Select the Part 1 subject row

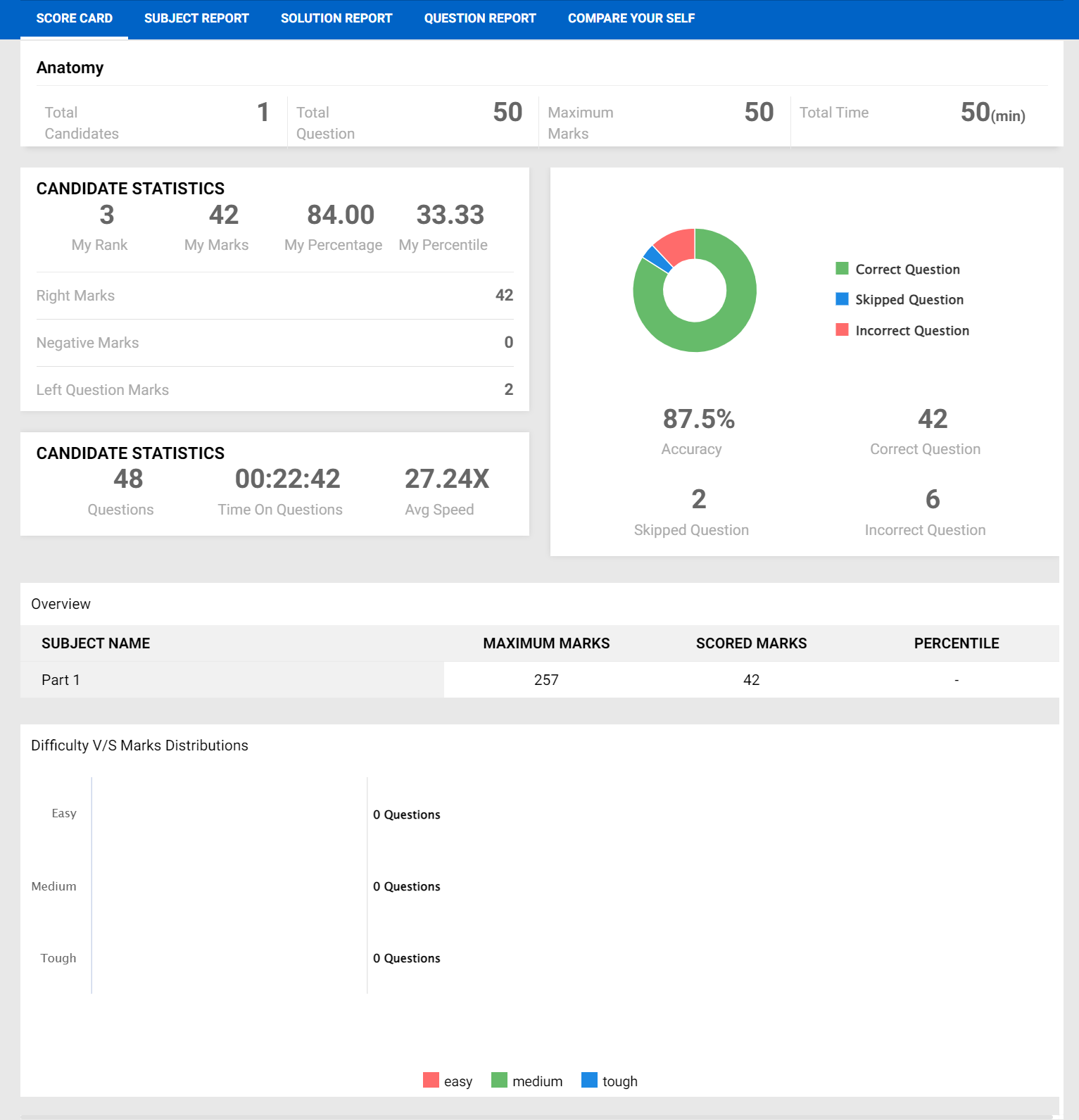(x=61, y=680)
